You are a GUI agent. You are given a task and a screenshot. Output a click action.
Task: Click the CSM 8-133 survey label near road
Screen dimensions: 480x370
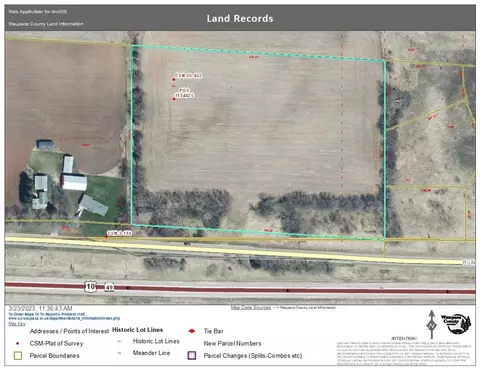coord(119,233)
